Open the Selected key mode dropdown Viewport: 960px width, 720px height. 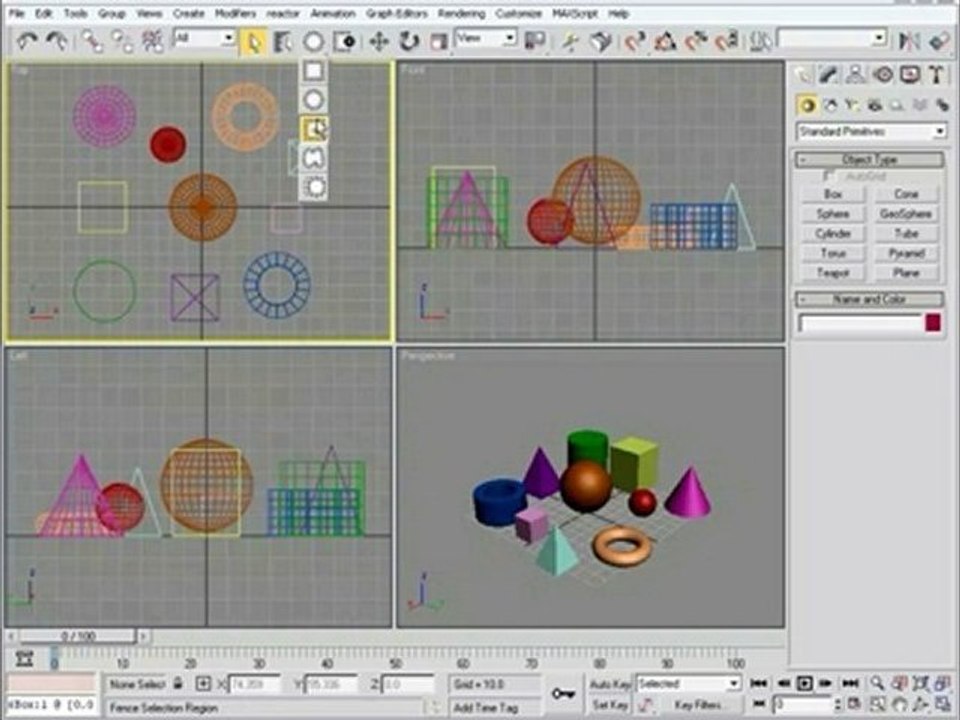[x=688, y=683]
